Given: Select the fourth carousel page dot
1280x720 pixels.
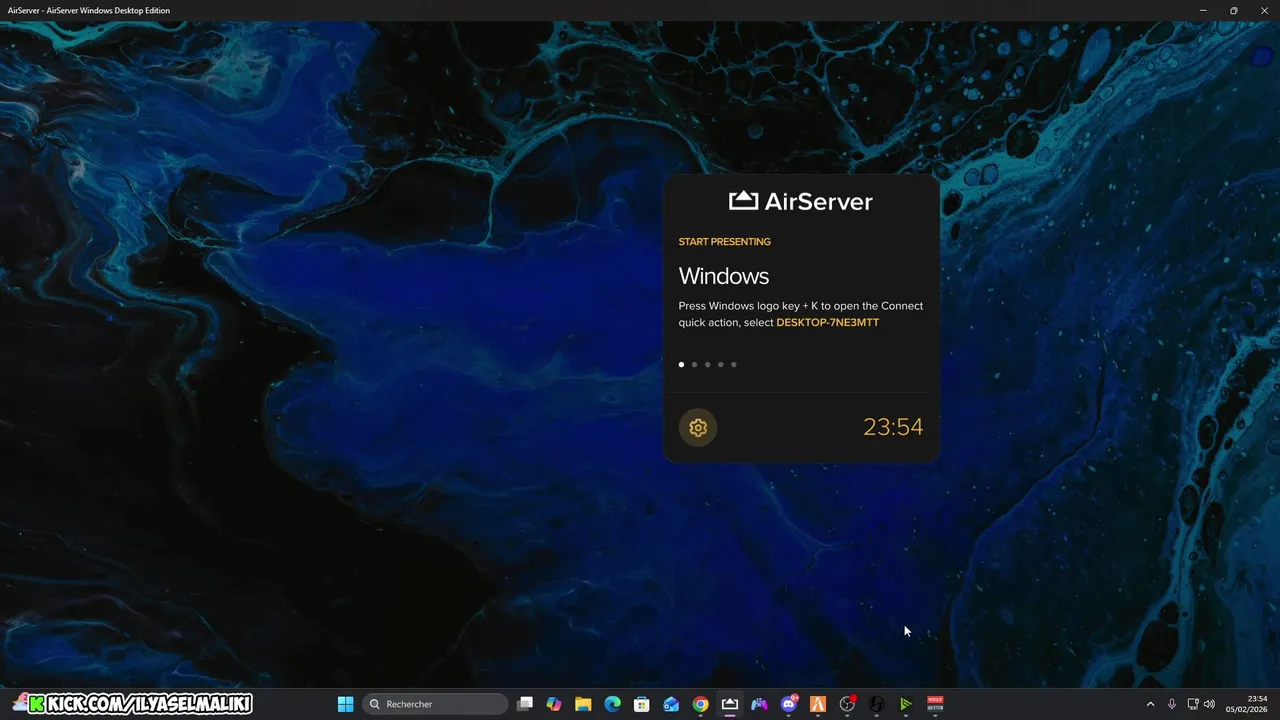Looking at the screenshot, I should (721, 365).
